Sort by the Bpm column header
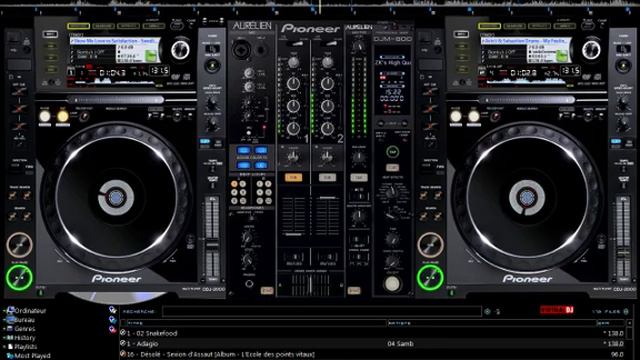The image size is (640, 360). pyautogui.click(x=610, y=323)
